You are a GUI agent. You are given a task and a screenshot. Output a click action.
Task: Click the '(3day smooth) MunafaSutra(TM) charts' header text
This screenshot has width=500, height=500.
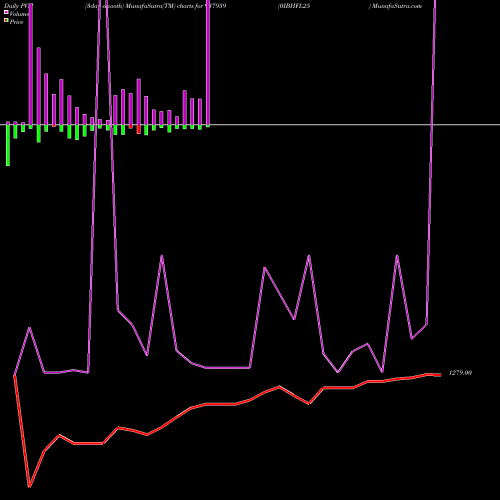[139, 6]
